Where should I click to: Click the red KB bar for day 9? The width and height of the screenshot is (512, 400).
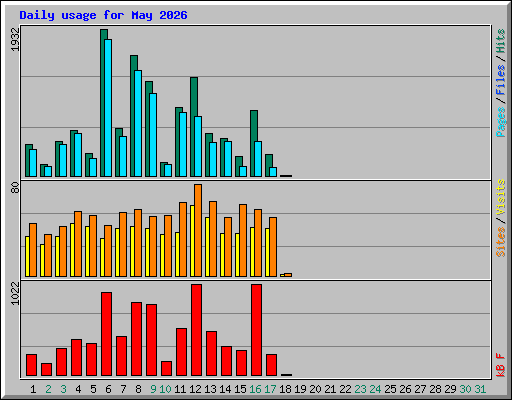coord(152,340)
